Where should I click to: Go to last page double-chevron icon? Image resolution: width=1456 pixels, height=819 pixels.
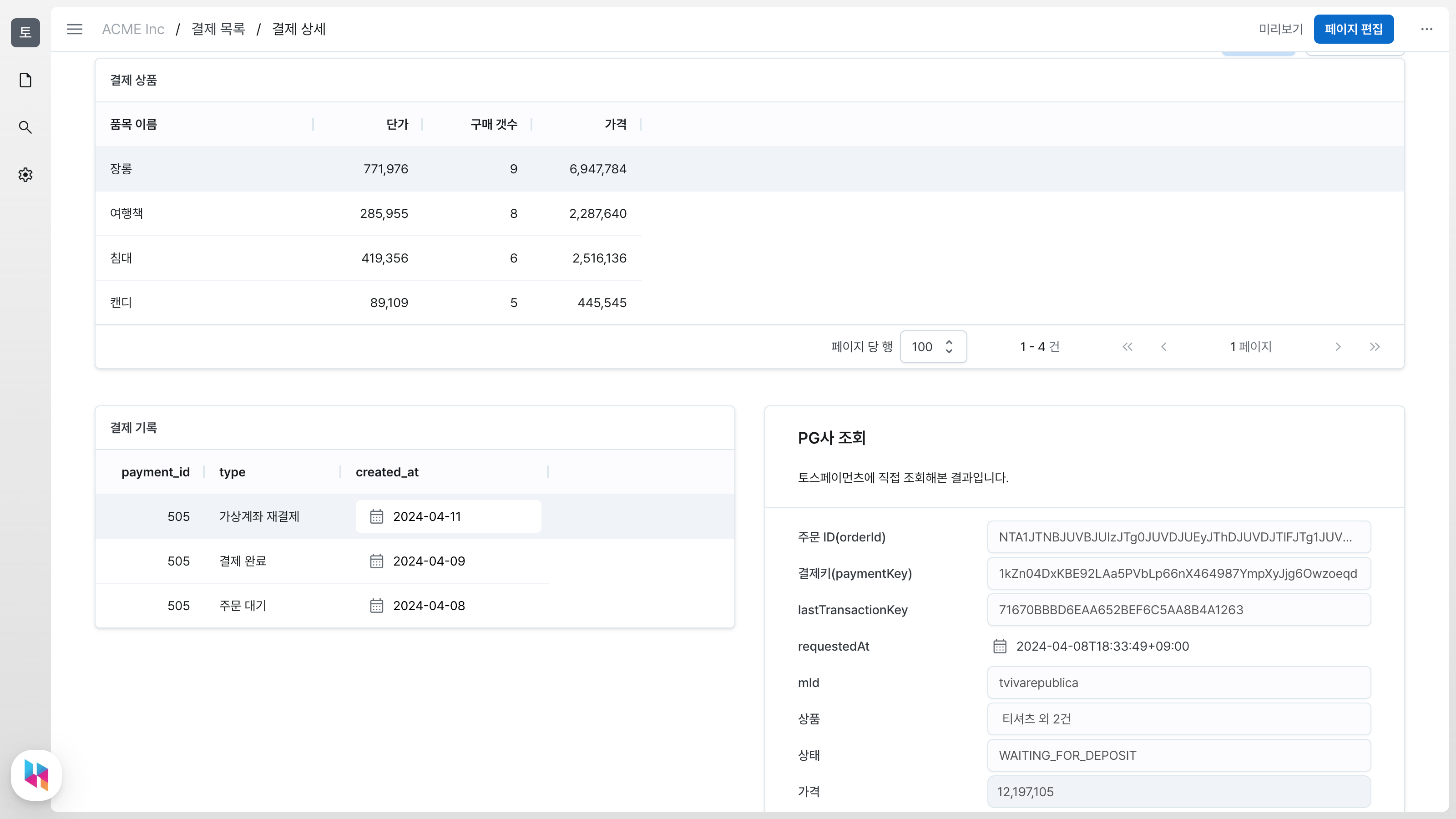click(1375, 346)
